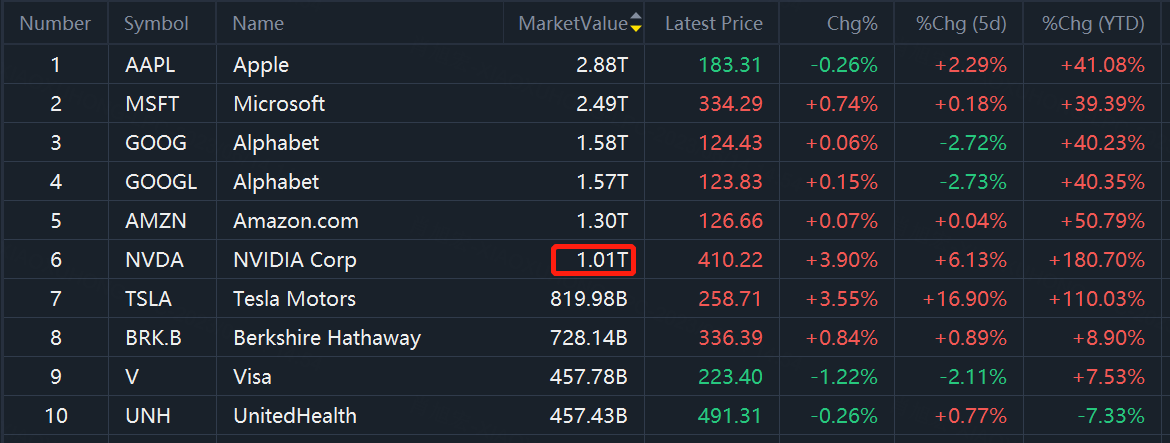Screen dimensions: 1170x443
Task: Open the Apple name cell
Action: pyautogui.click(x=261, y=65)
